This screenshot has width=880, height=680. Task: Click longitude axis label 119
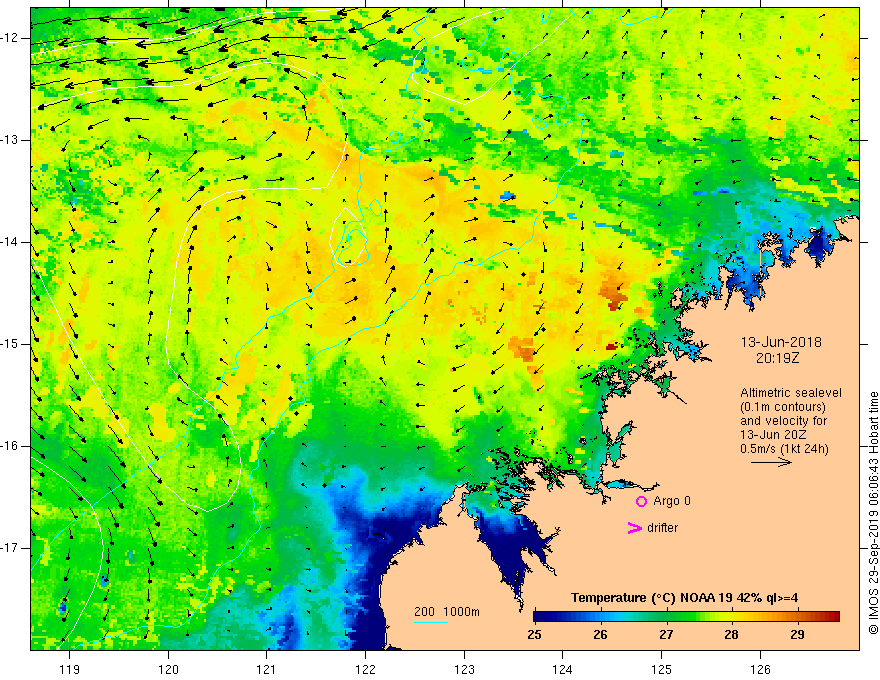(x=69, y=669)
